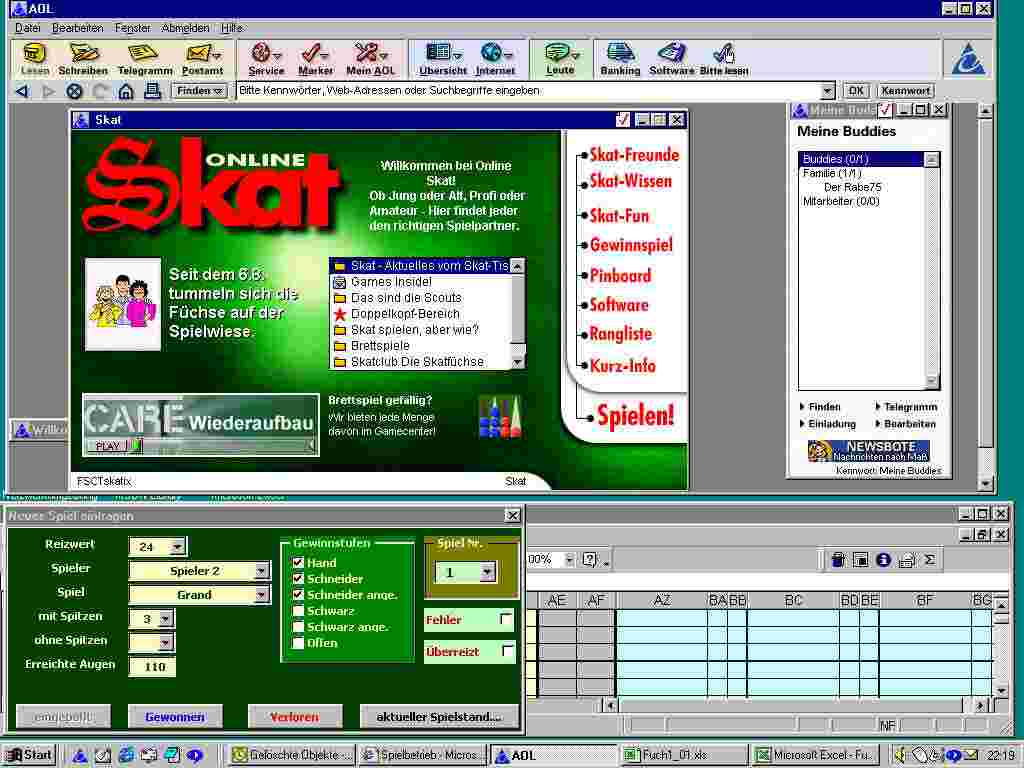
Task: Go to the home page icon
Action: [125, 91]
